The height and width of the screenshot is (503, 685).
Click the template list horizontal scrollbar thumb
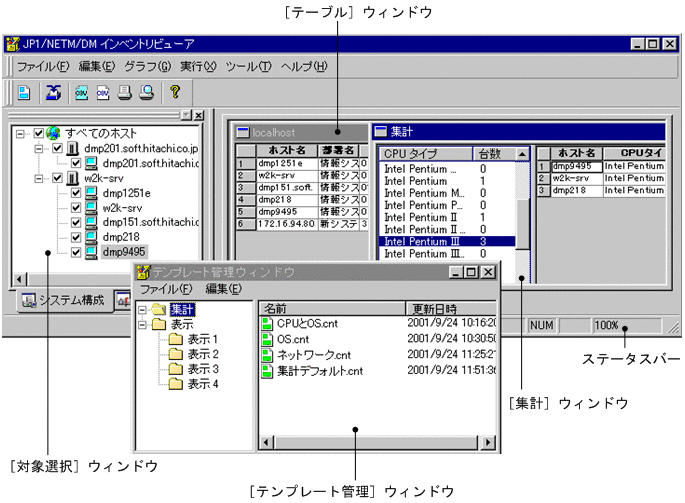click(x=376, y=443)
